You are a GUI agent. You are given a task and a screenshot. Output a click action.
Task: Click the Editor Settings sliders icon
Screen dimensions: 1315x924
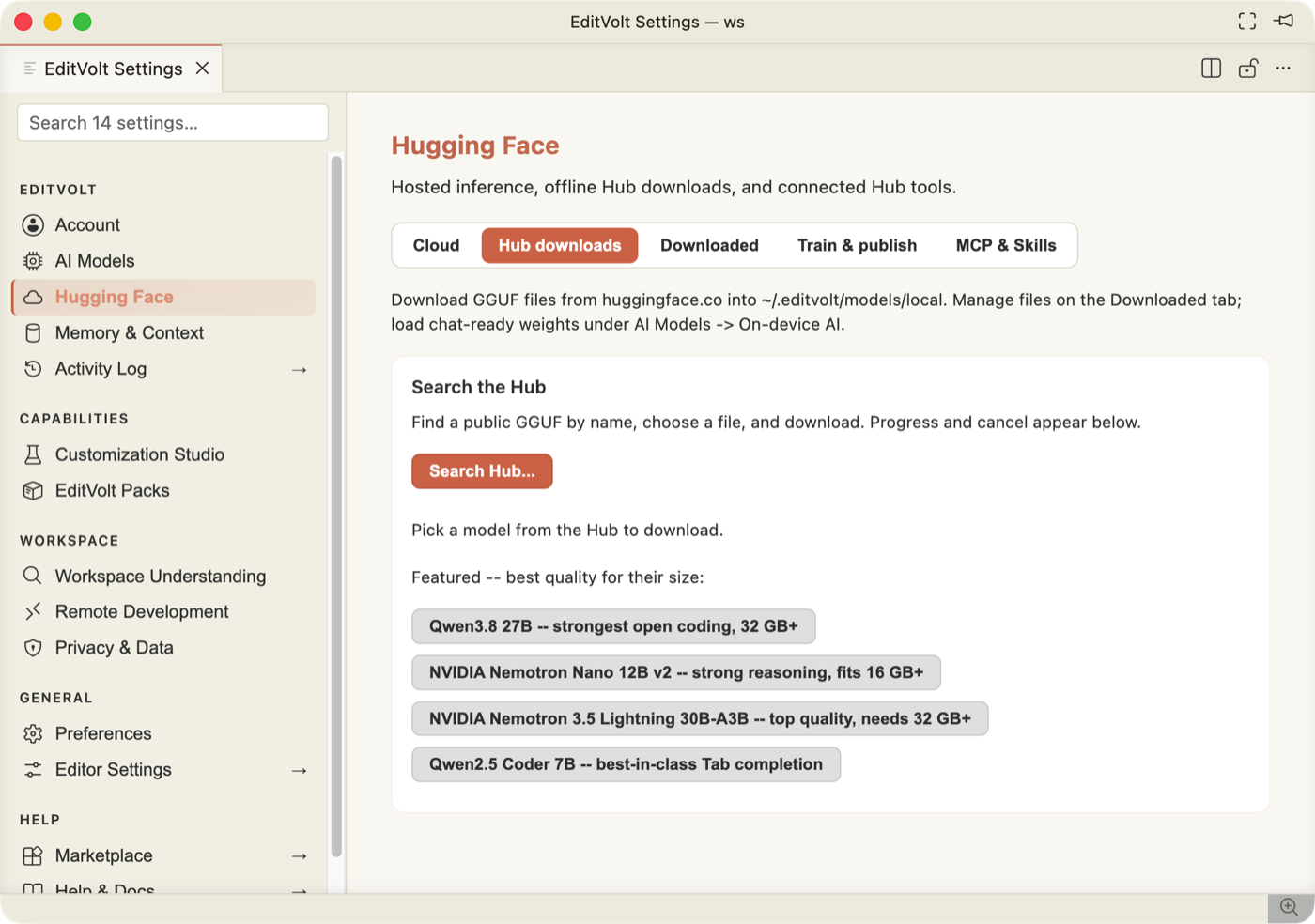coord(33,770)
